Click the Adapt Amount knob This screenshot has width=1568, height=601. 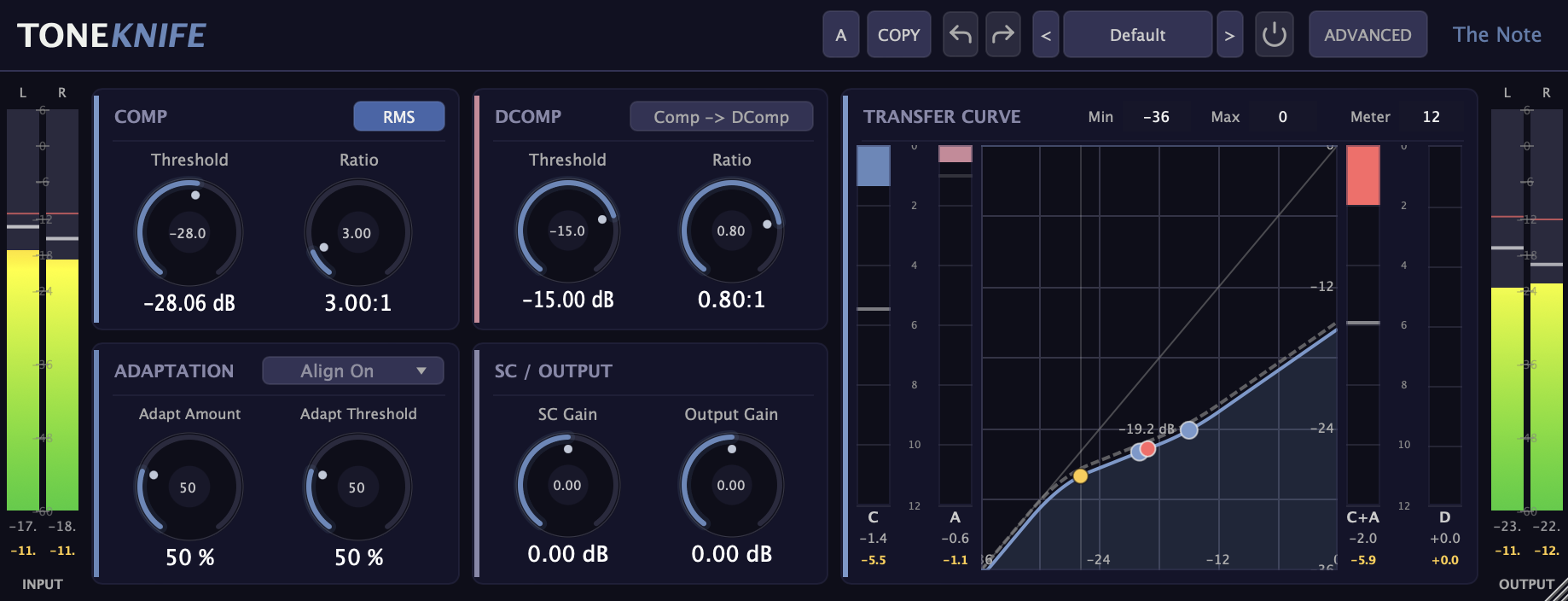(189, 487)
